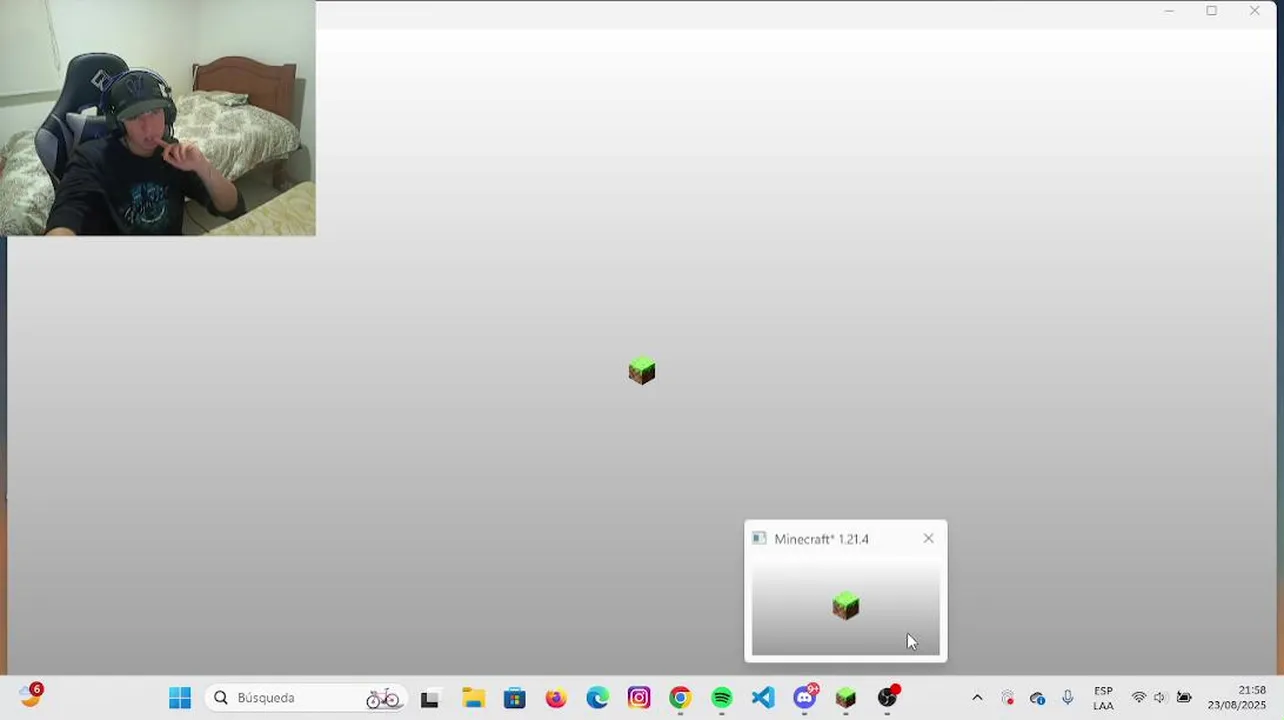Viewport: 1284px width, 720px height.
Task: Open Firefox from the taskbar
Action: click(556, 698)
